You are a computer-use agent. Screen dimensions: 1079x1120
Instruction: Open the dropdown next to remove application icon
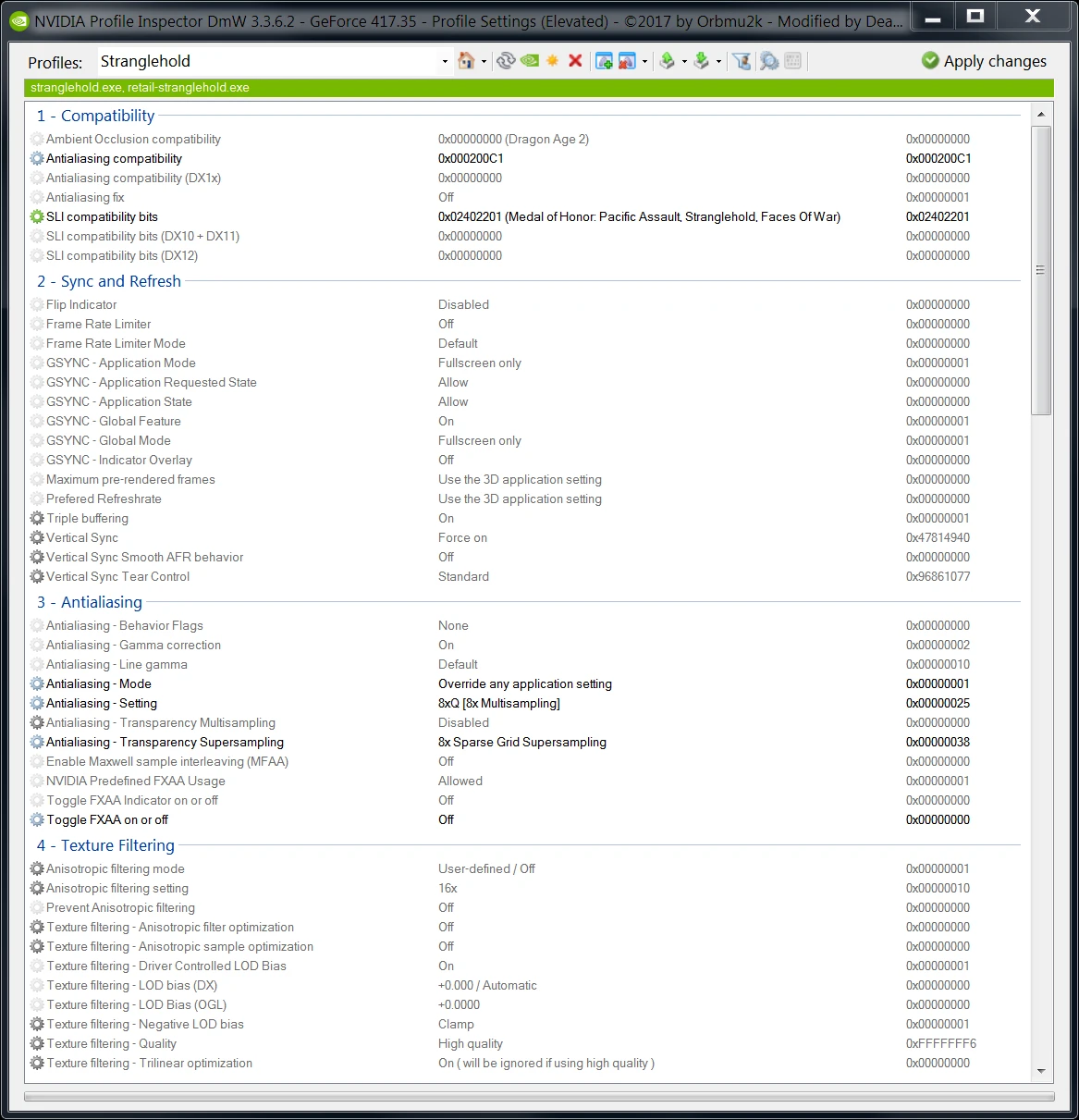(644, 62)
